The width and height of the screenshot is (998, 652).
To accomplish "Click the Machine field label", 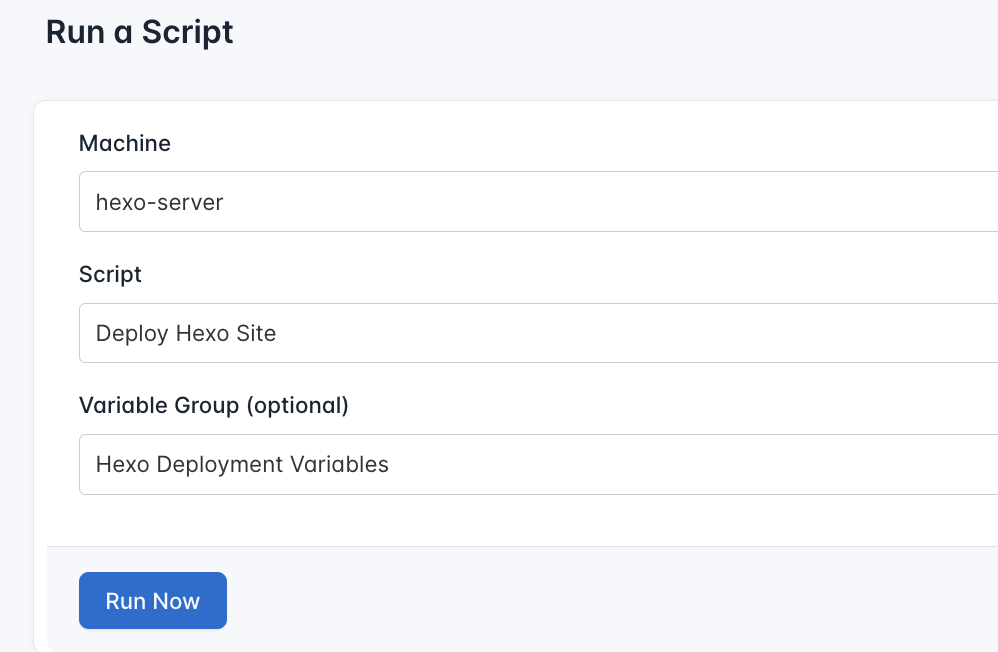I will (x=124, y=143).
